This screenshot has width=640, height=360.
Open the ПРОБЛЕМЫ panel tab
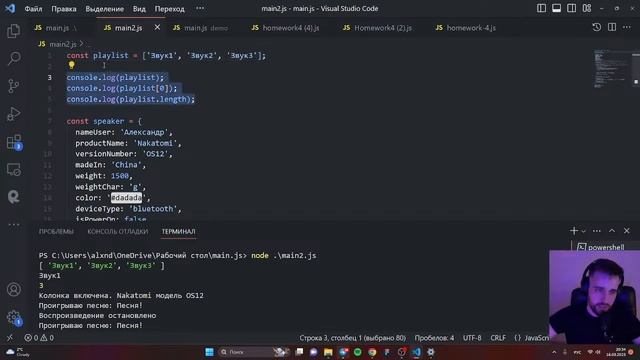pyautogui.click(x=56, y=231)
